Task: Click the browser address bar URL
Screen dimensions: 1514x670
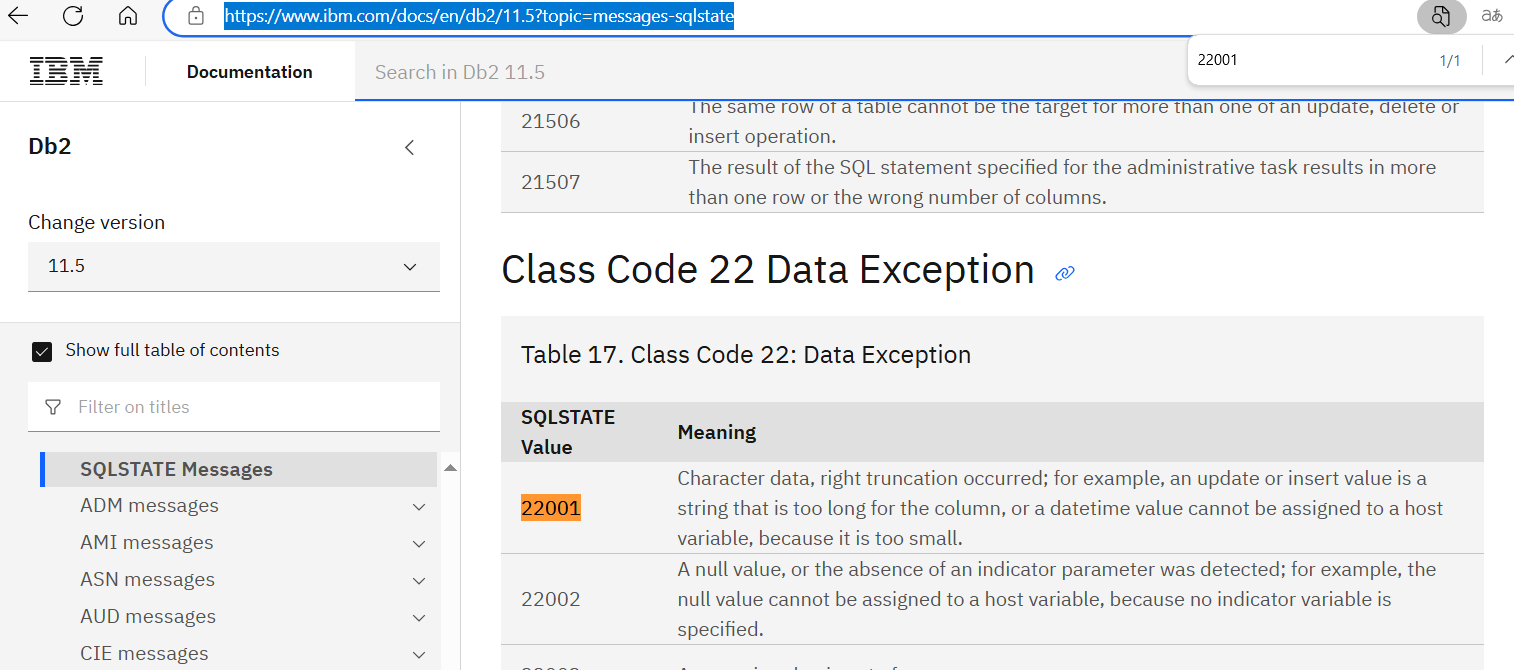Action: (479, 17)
